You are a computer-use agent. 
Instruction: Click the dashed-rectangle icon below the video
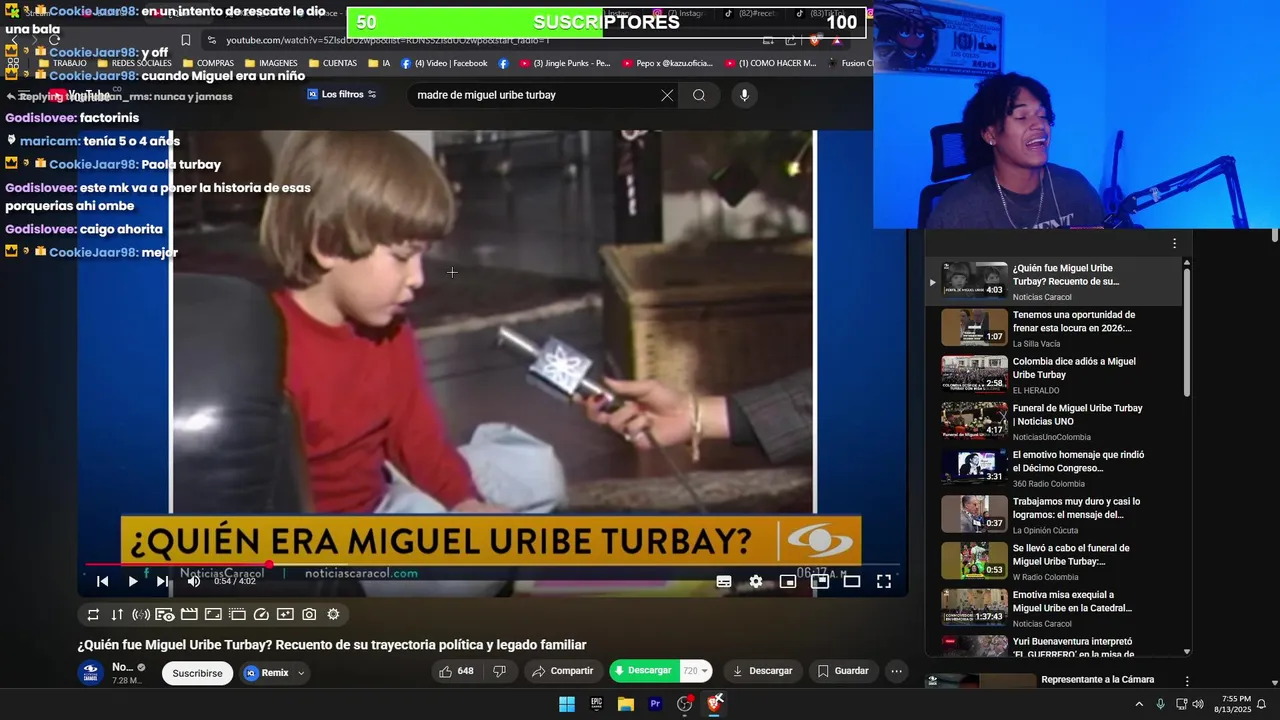(237, 614)
